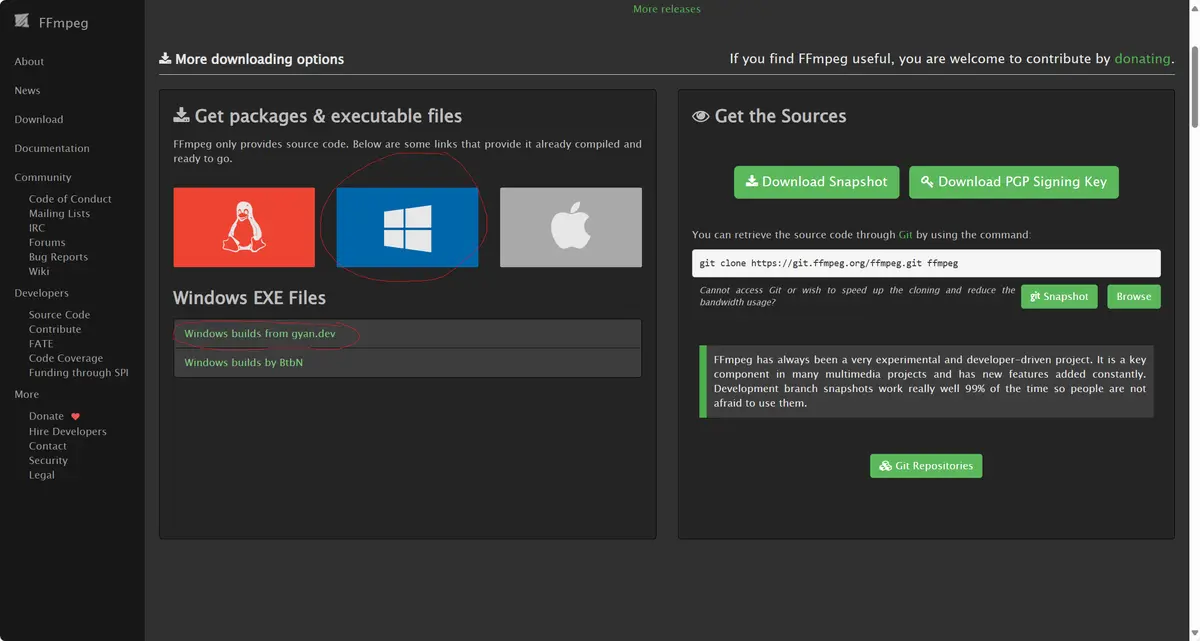This screenshot has width=1200, height=641.
Task: Open the Contribute link
Action: (x=55, y=329)
